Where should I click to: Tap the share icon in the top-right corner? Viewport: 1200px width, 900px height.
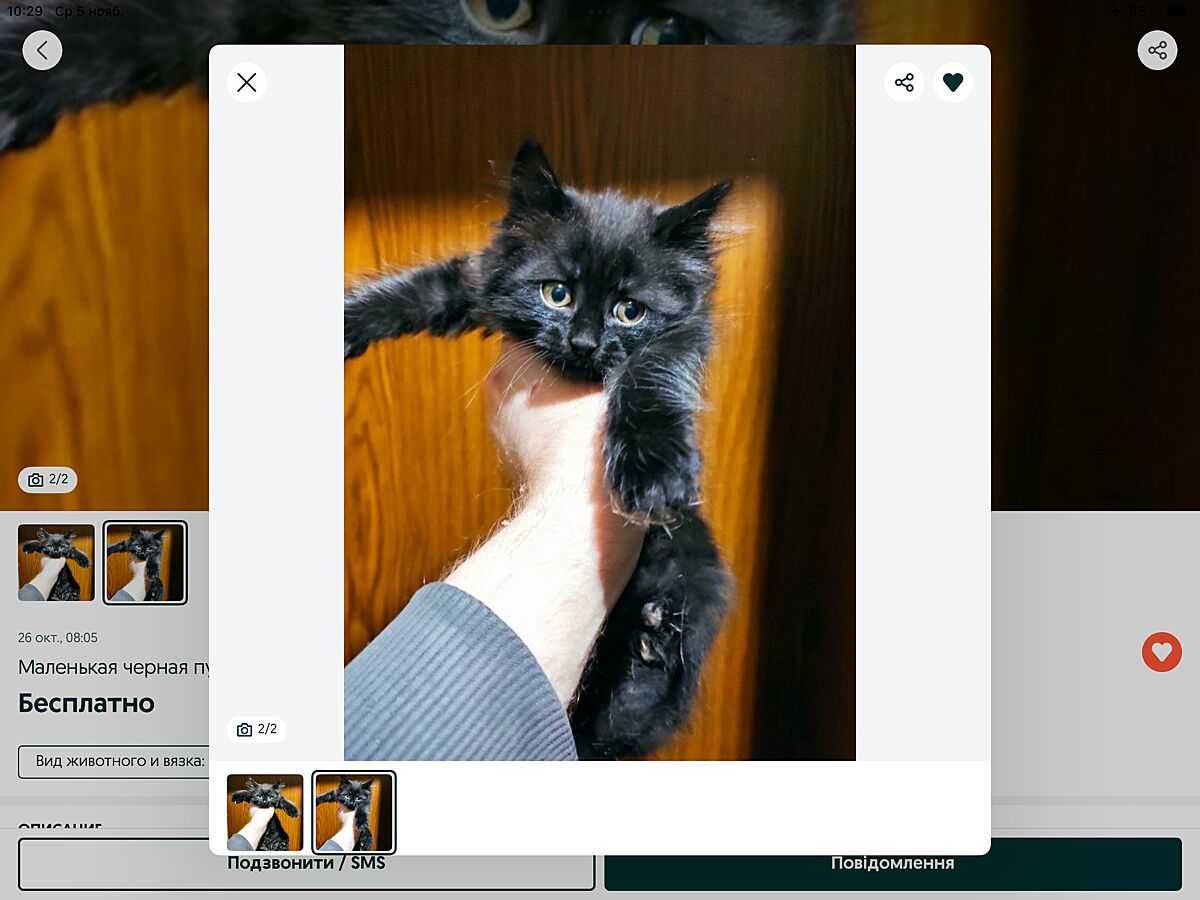pyautogui.click(x=1157, y=50)
